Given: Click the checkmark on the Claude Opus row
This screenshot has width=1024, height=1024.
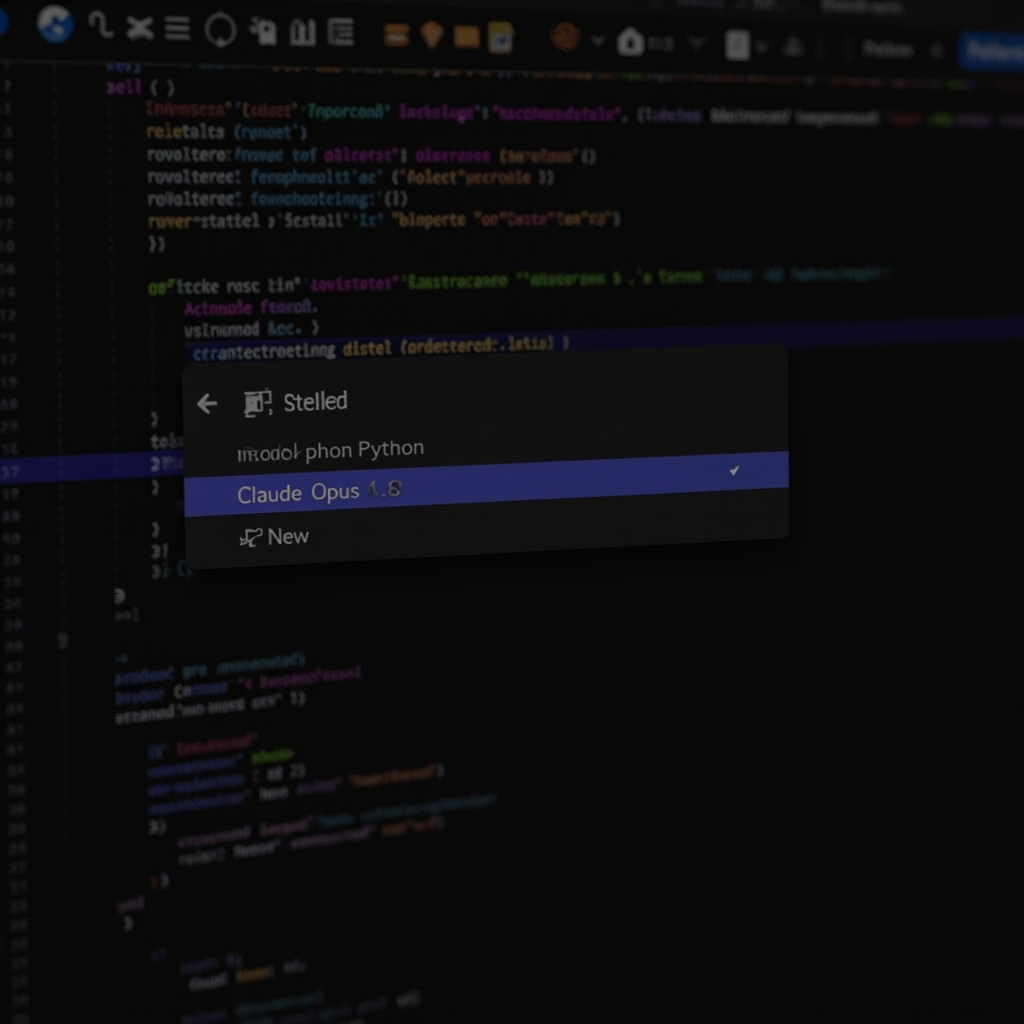Looking at the screenshot, I should coord(734,470).
